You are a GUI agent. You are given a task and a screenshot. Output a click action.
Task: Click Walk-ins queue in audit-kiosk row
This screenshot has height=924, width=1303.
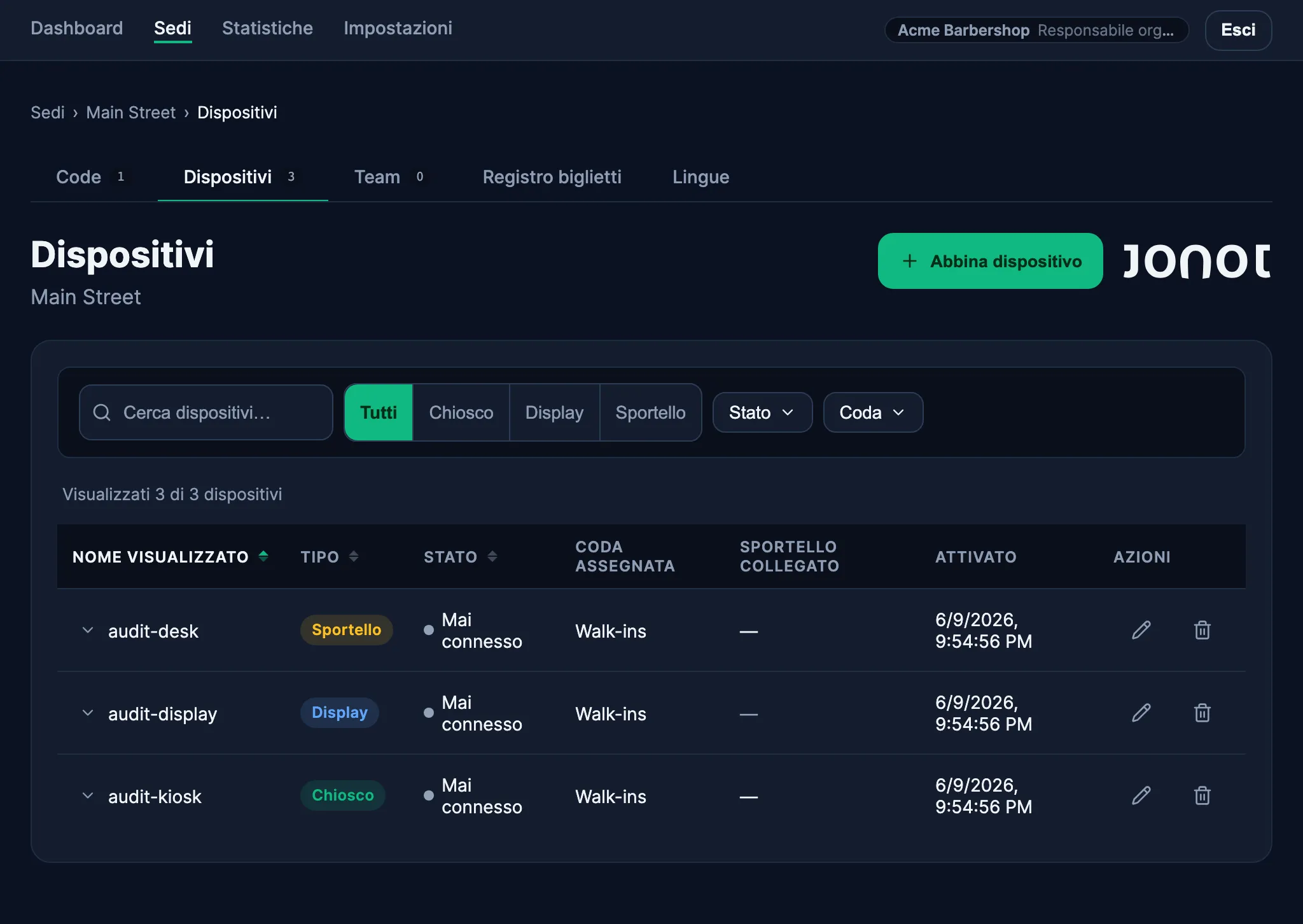point(611,797)
